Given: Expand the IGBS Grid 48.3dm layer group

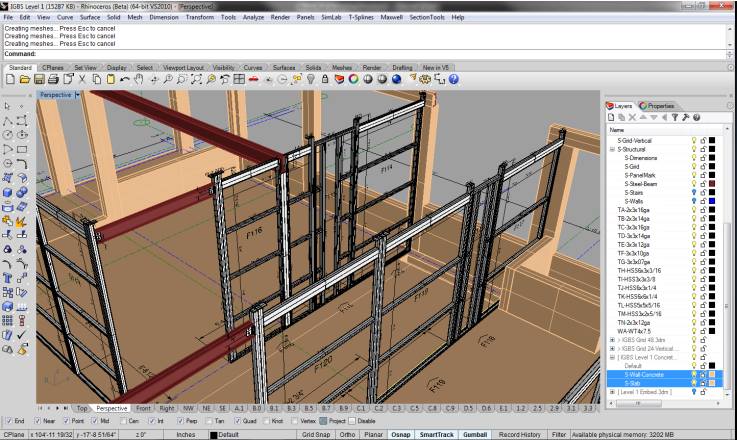Looking at the screenshot, I should point(612,339).
